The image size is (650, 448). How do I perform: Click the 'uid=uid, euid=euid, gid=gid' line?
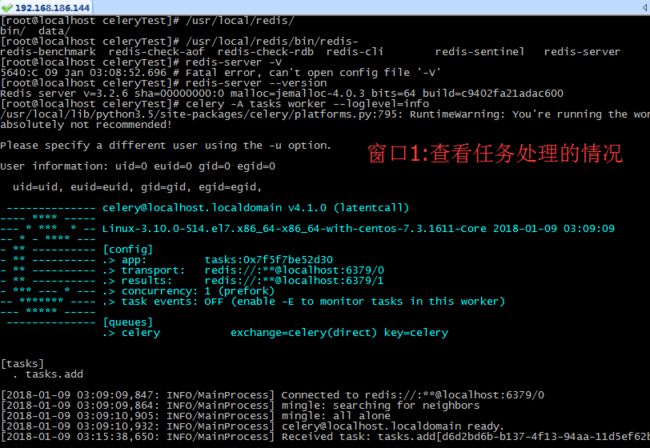click(137, 187)
